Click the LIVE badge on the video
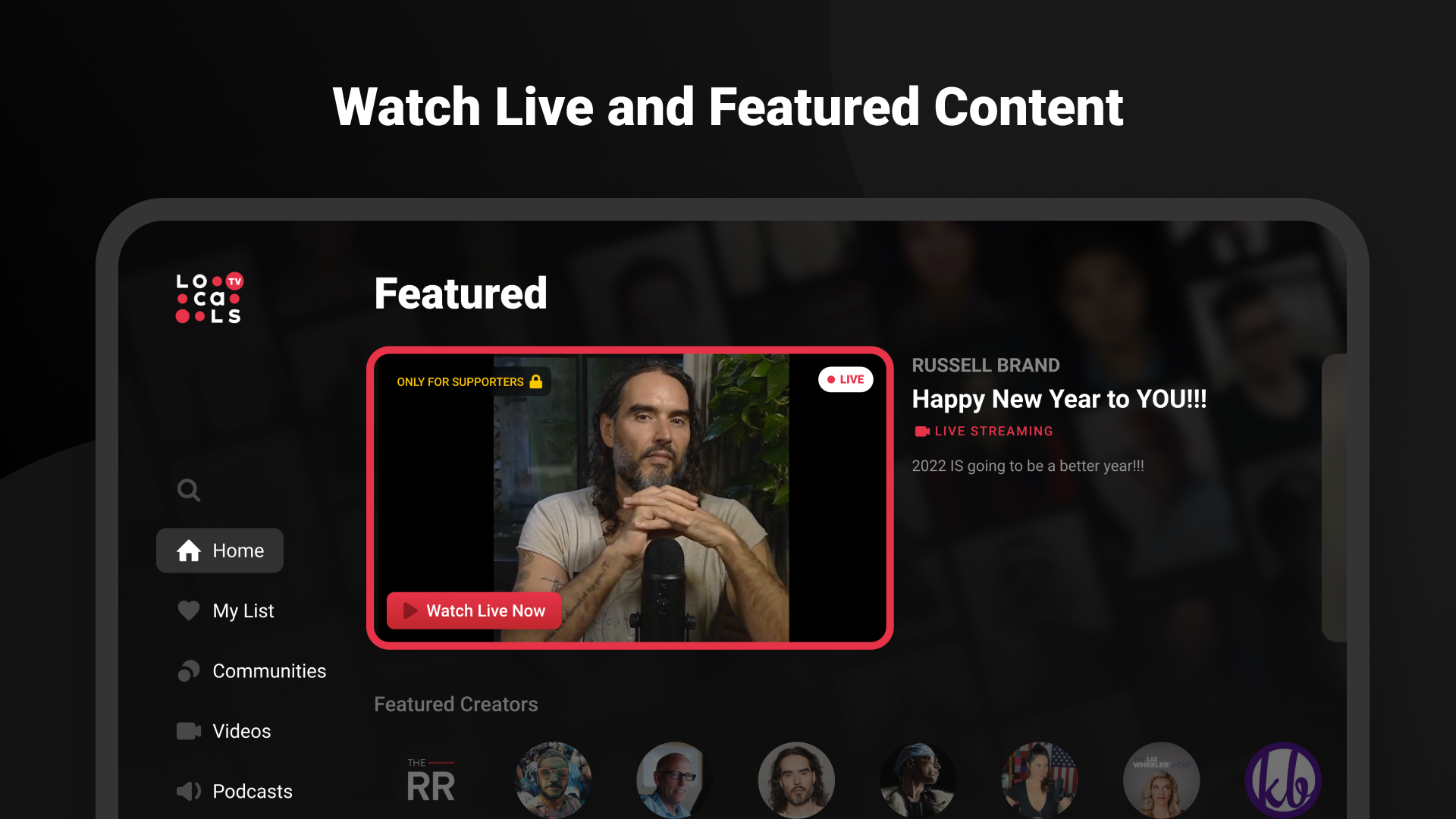 coord(846,380)
